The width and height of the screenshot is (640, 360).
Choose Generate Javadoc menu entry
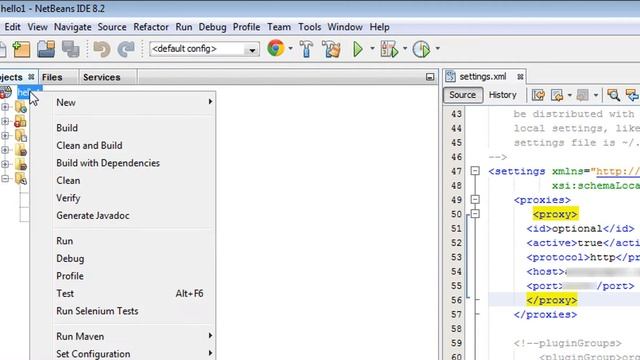pyautogui.click(x=93, y=216)
